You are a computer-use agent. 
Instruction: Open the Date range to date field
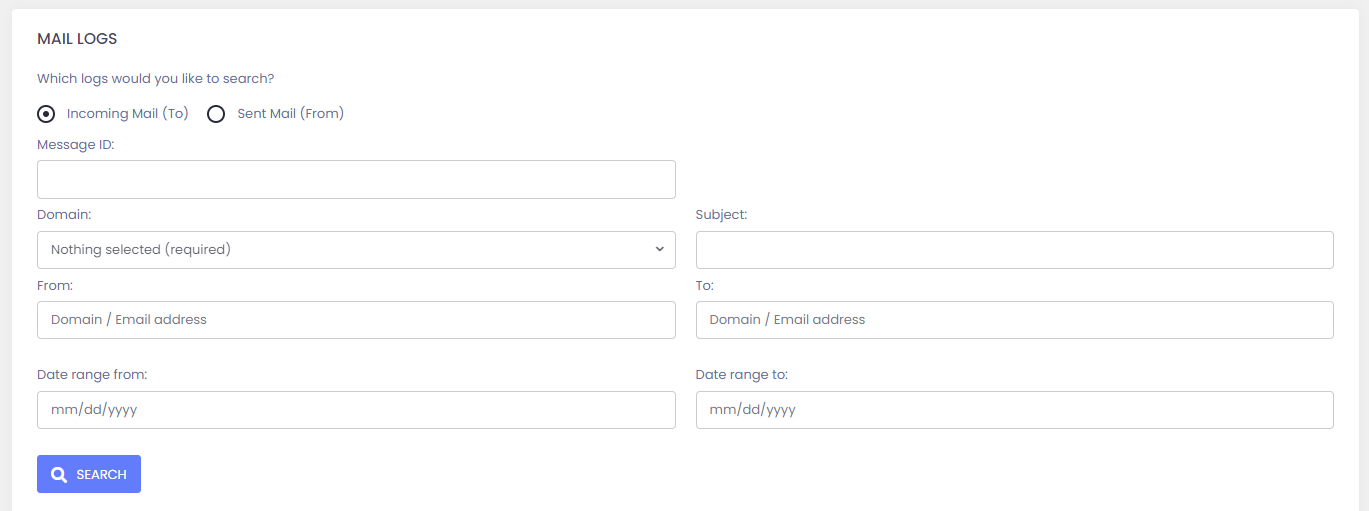pyautogui.click(x=1014, y=410)
